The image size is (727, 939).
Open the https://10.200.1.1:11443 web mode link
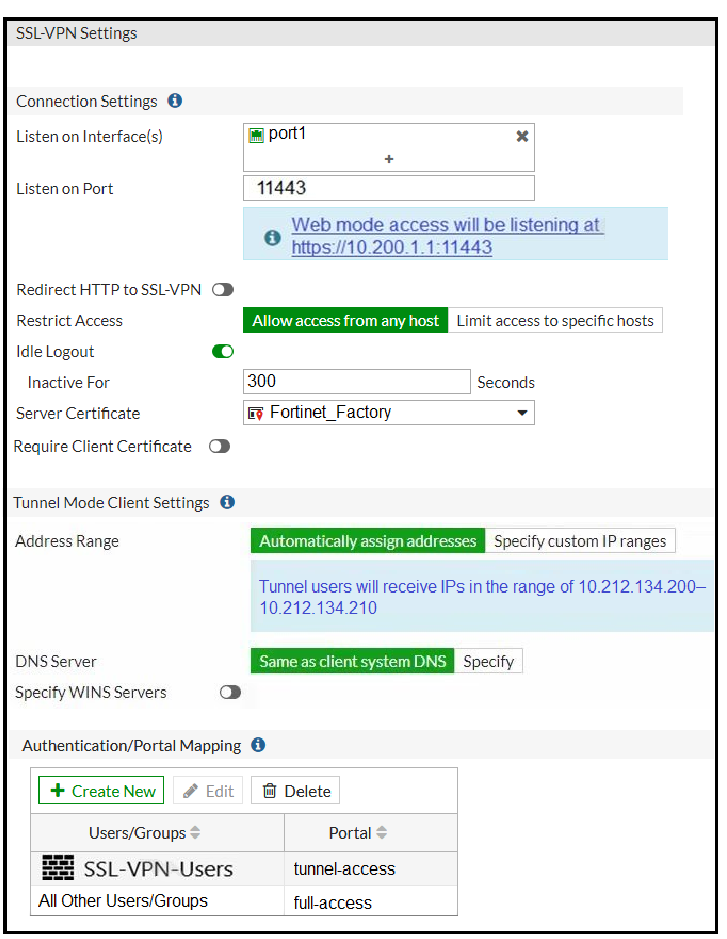click(391, 247)
